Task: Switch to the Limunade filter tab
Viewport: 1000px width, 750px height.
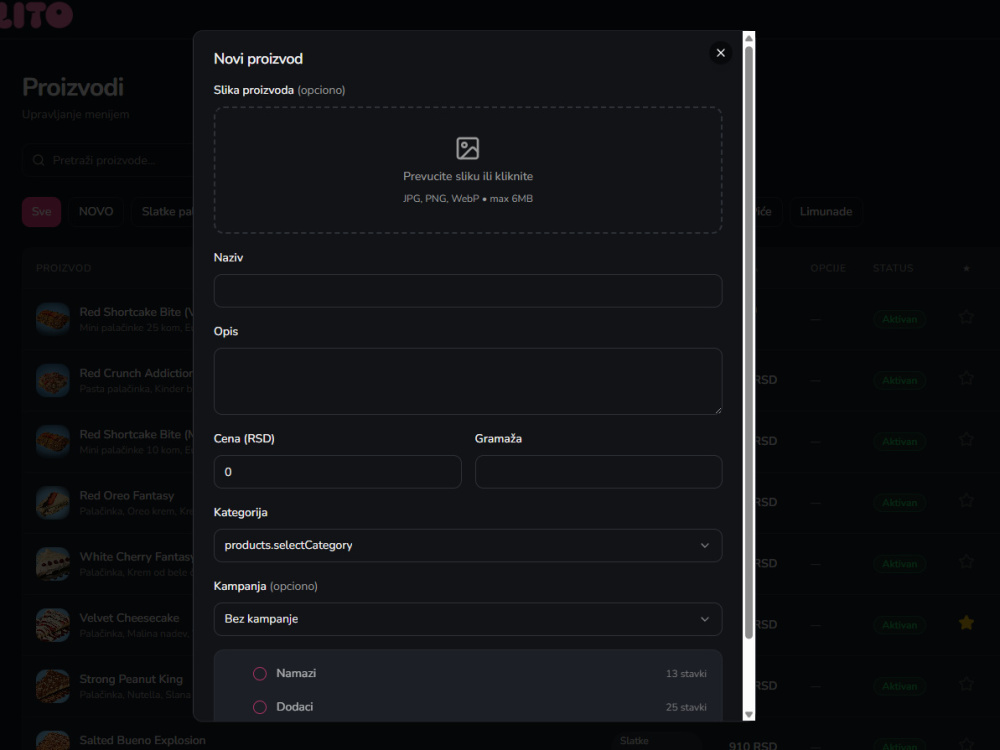Action: [826, 212]
